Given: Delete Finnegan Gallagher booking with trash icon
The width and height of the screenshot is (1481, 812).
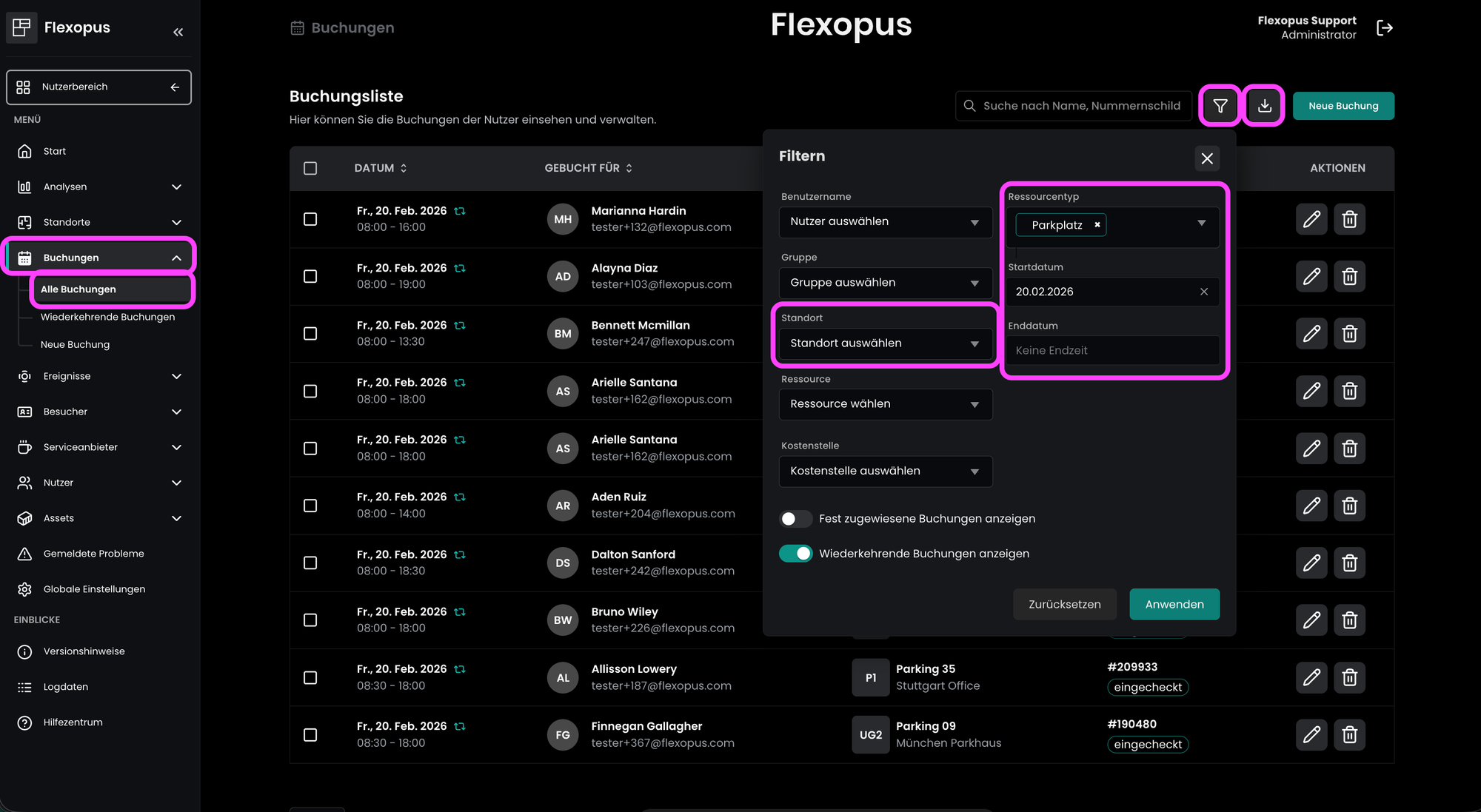Looking at the screenshot, I should tap(1349, 735).
